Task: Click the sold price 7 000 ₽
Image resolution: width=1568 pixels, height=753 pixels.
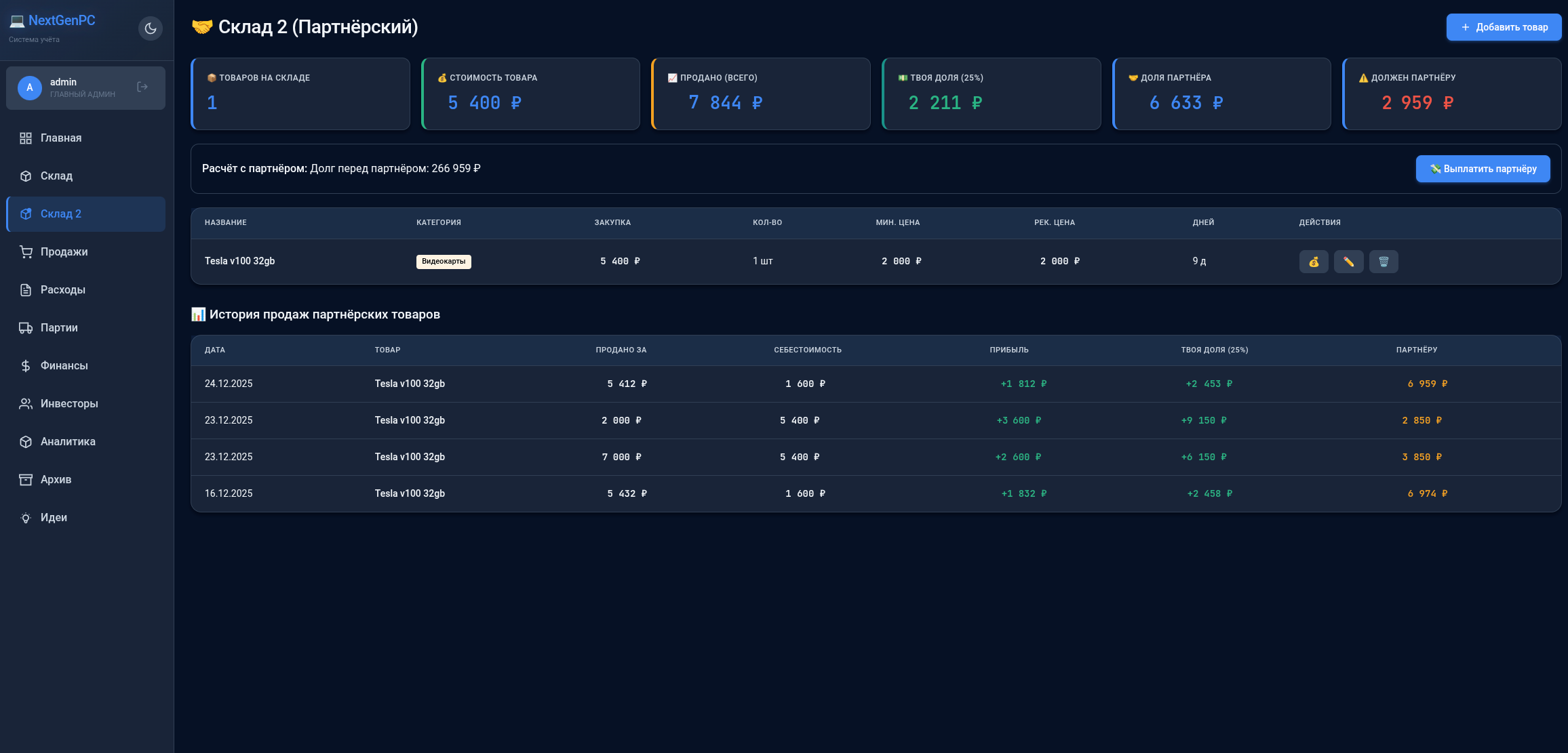Action: point(621,457)
